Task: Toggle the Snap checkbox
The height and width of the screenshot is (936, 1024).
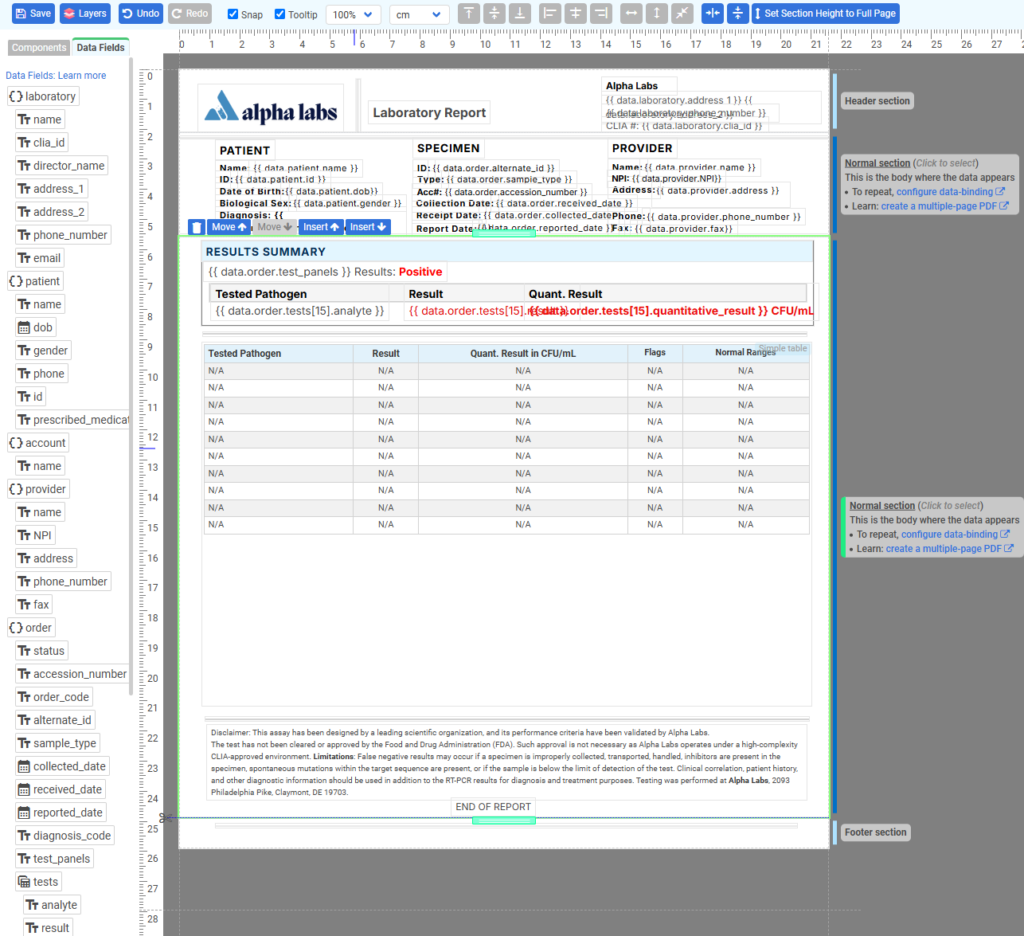Action: click(232, 14)
